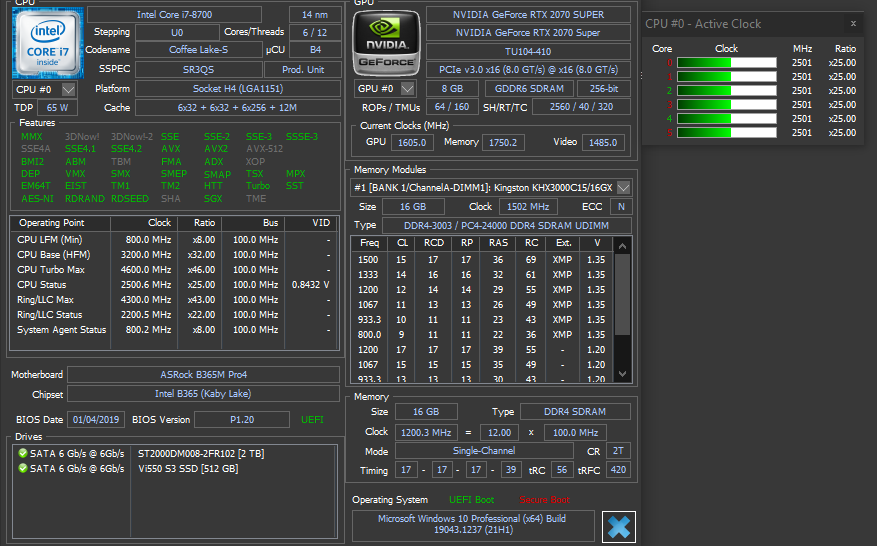This screenshot has height=546, width=877.
Task: Click the ST2000DM008-2FR102 [2 TB] drive entry
Action: (x=201, y=453)
